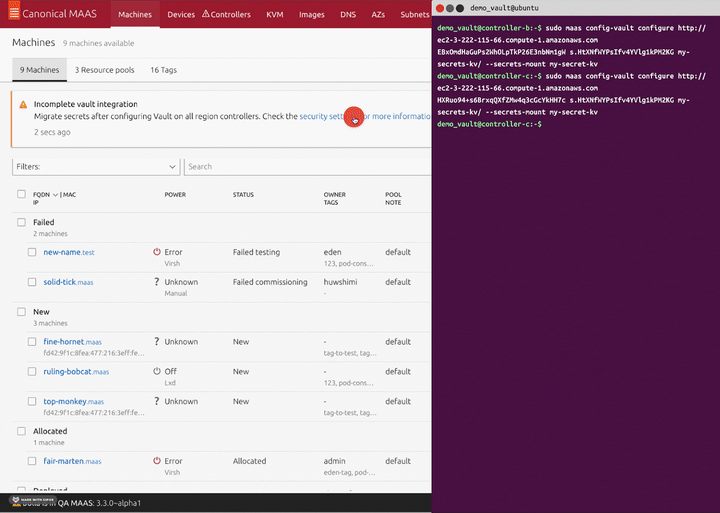
Task: Click 'Failed commissioning' status text
Action: click(x=270, y=282)
